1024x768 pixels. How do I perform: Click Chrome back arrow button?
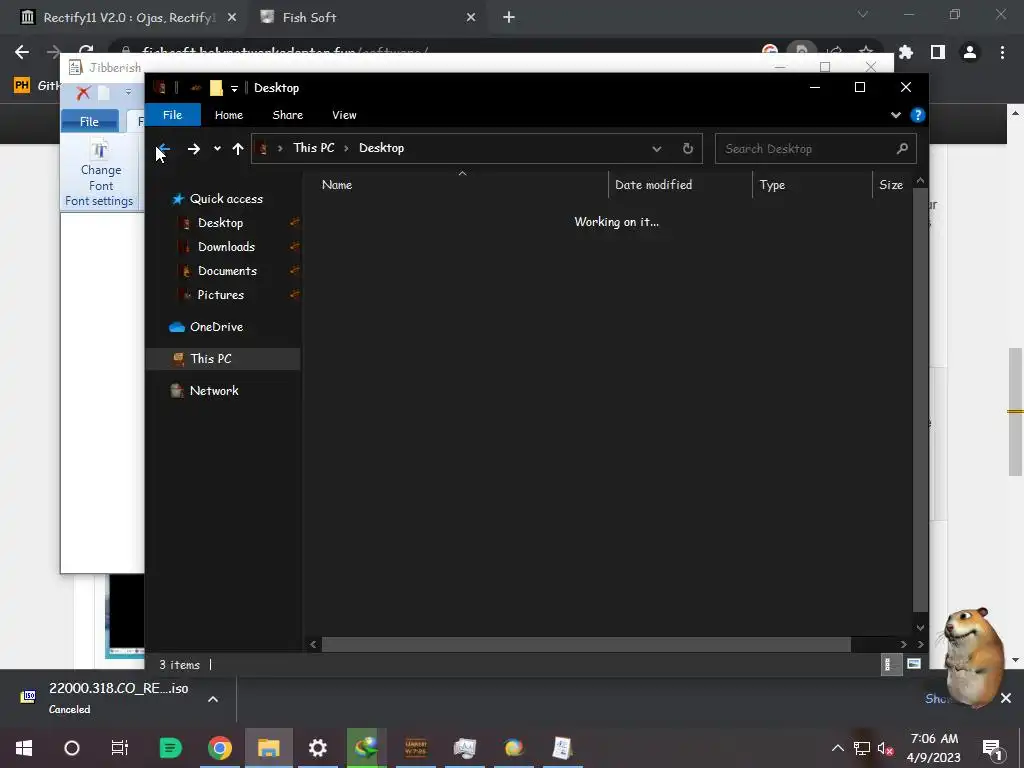point(22,52)
